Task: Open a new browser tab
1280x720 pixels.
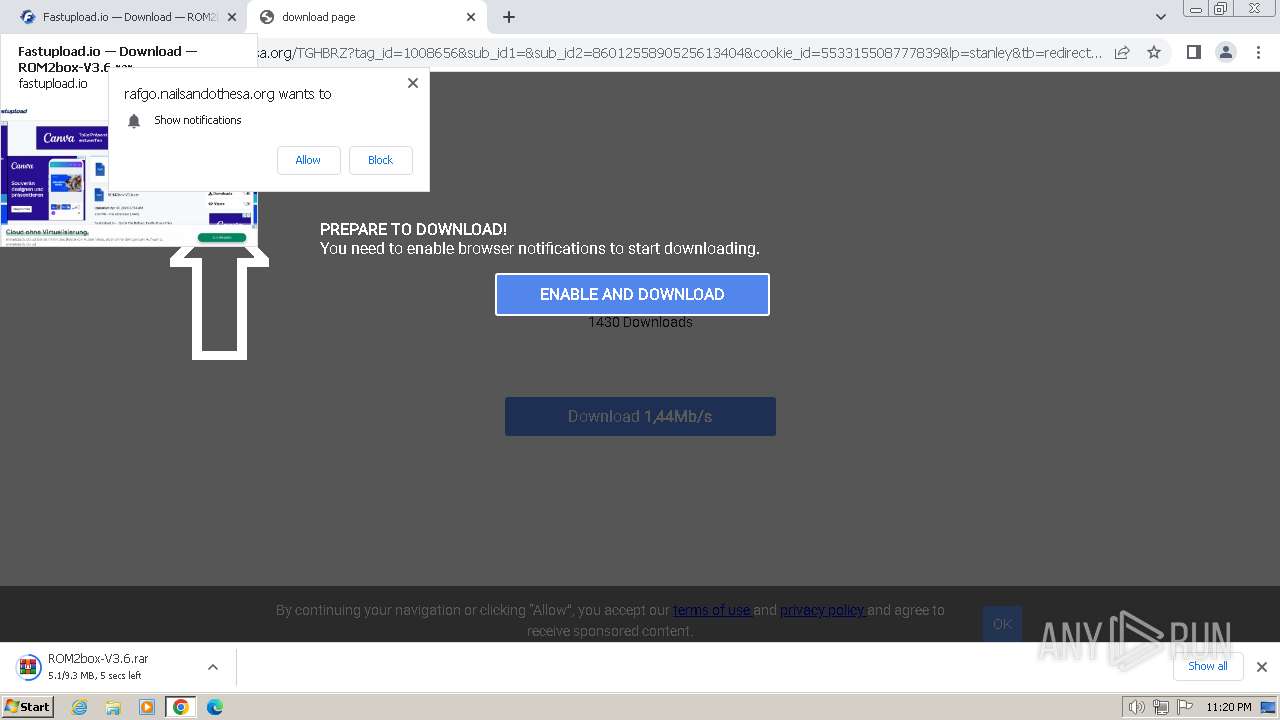Action: pyautogui.click(x=509, y=17)
